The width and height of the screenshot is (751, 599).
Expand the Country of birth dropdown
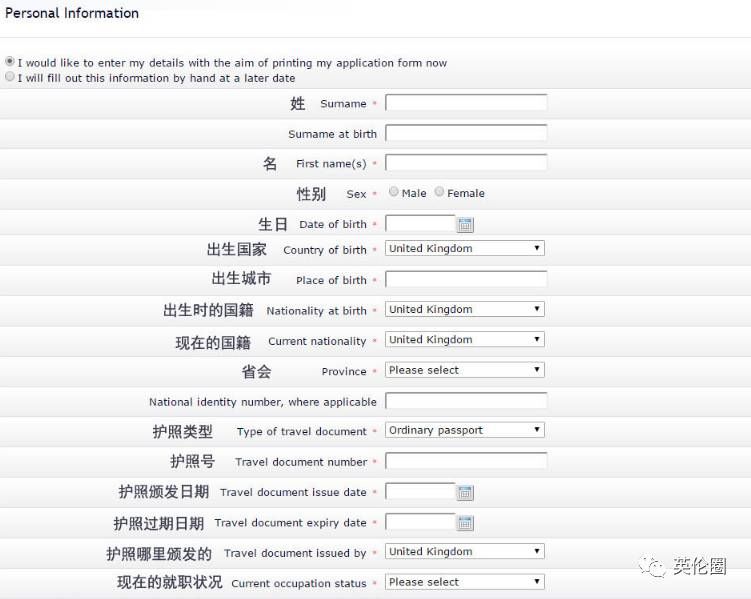(465, 248)
